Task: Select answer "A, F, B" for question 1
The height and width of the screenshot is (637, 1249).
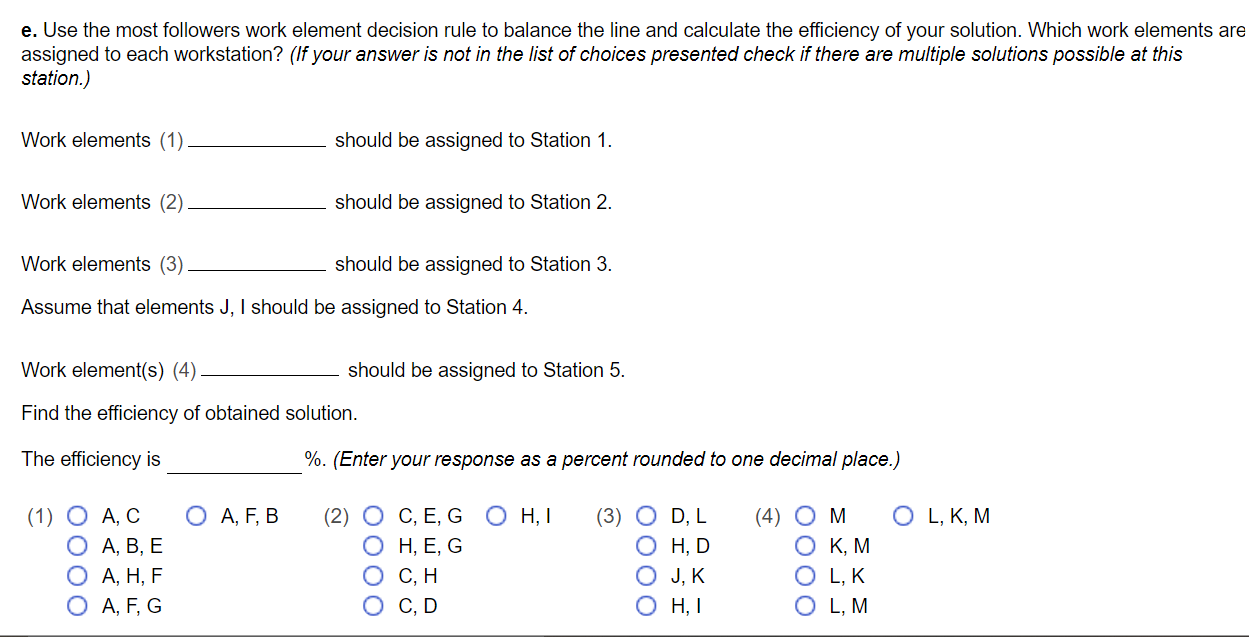Action: coord(196,516)
